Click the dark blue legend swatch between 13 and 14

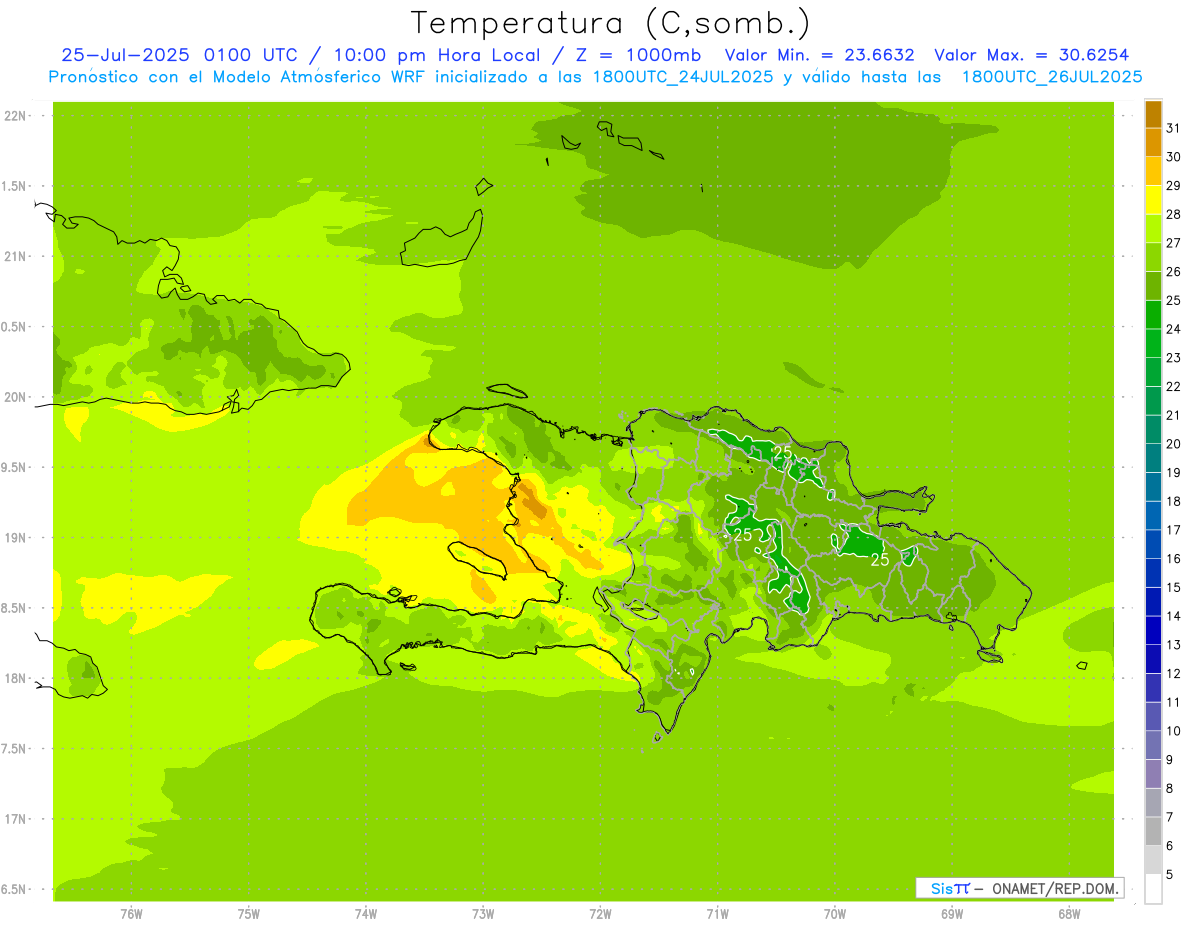1153,631
